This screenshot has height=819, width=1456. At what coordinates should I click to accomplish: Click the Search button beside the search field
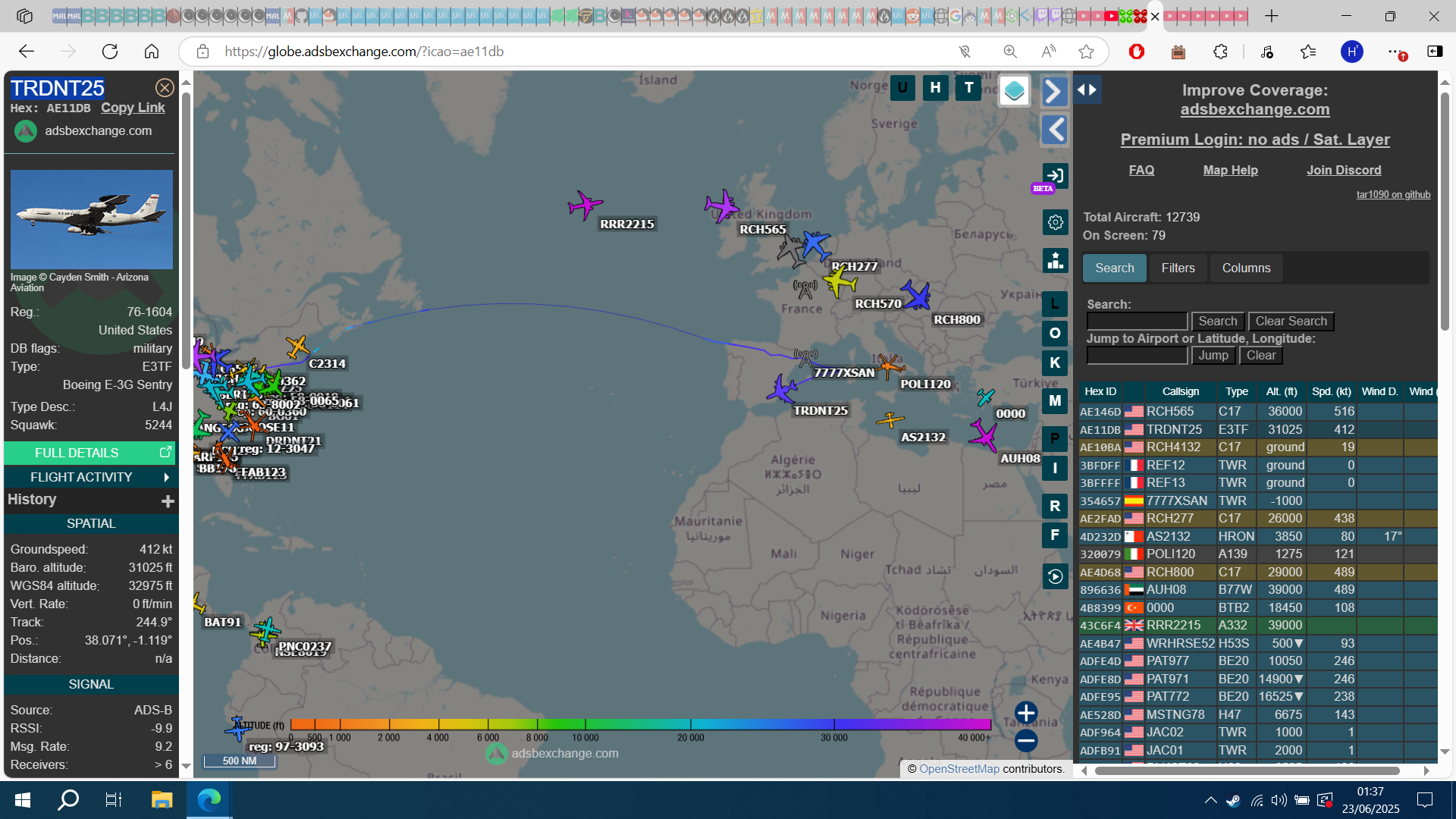[x=1218, y=322]
